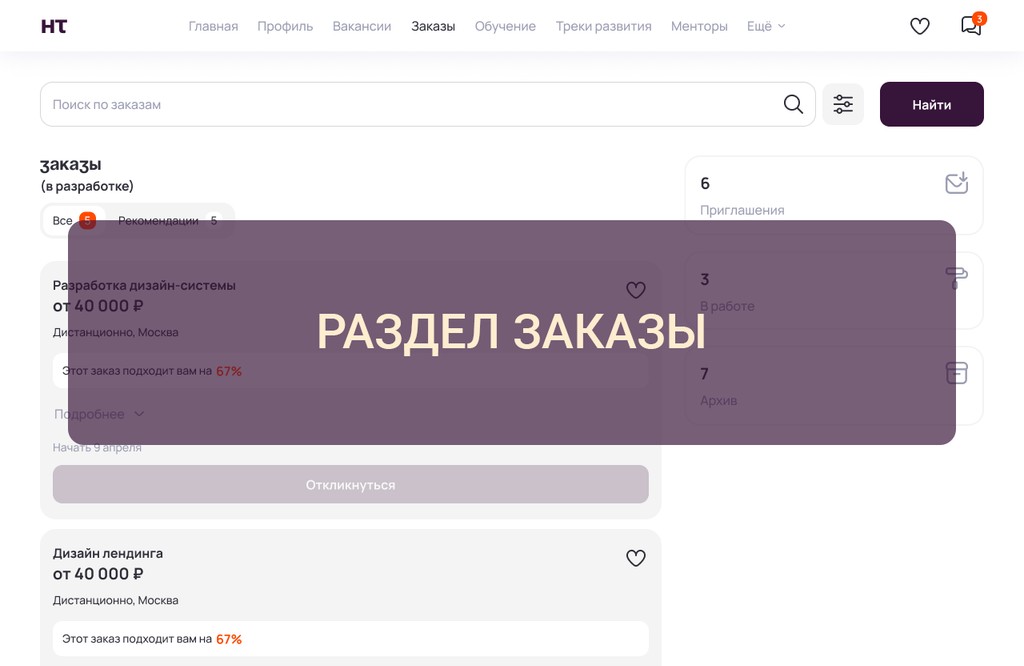Open Разработка дизайн-системы order title
The height and width of the screenshot is (666, 1024).
144,285
